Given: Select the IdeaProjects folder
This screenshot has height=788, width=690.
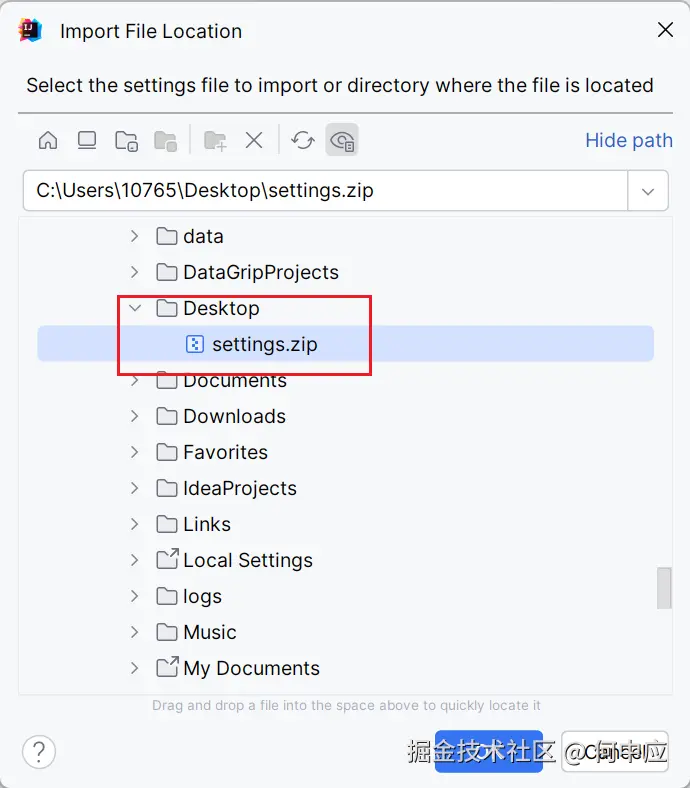Looking at the screenshot, I should click(x=239, y=488).
